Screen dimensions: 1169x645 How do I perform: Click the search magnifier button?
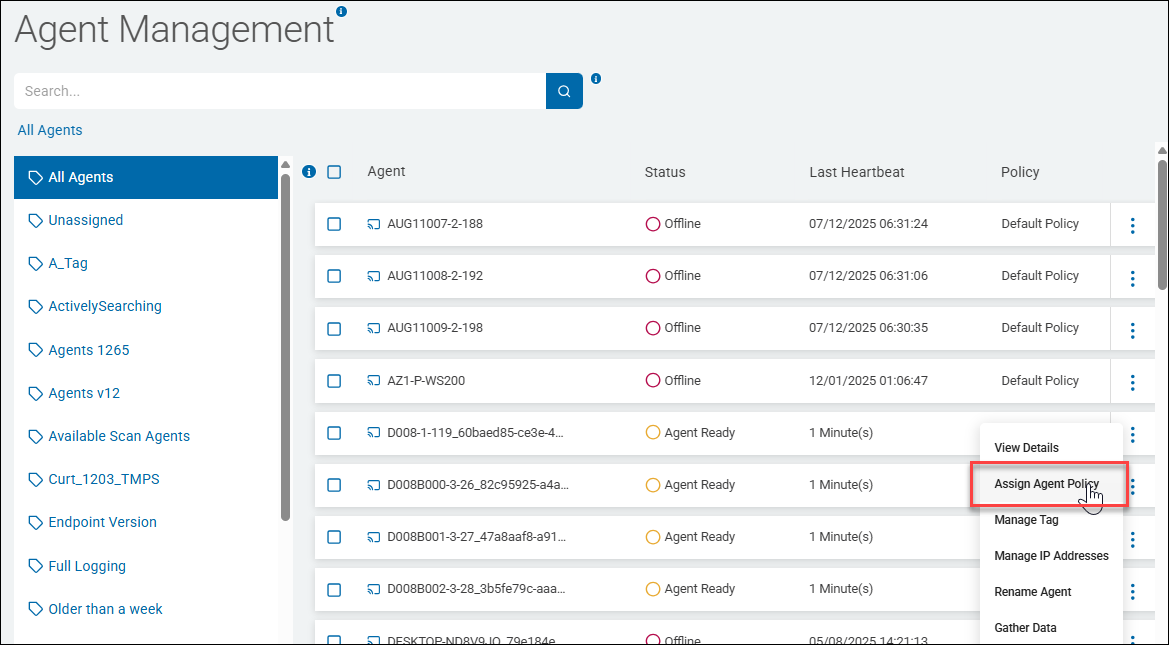[564, 91]
